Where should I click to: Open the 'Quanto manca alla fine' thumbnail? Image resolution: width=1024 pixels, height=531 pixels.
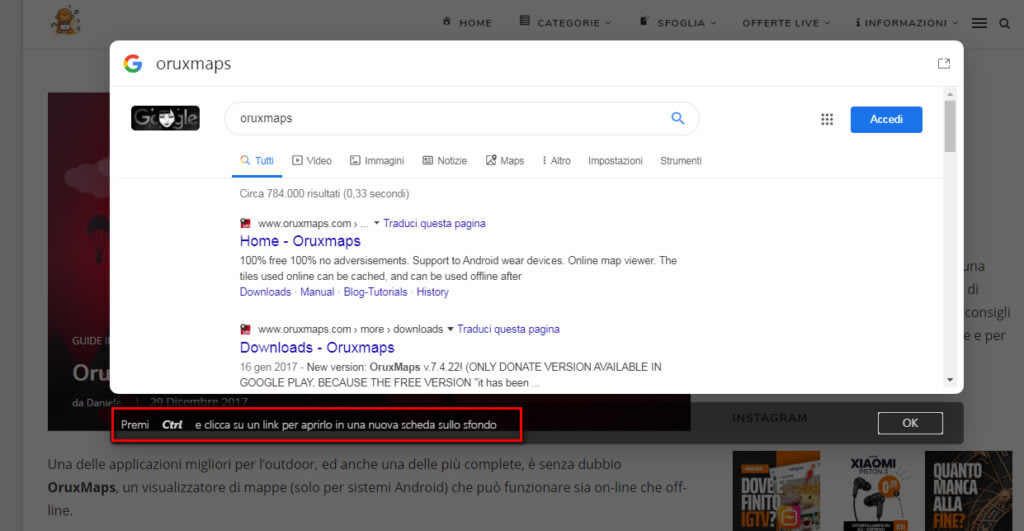[968, 491]
